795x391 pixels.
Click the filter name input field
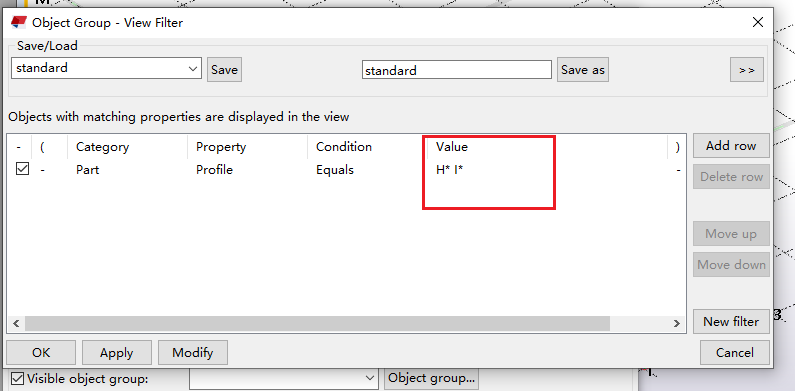(x=456, y=70)
